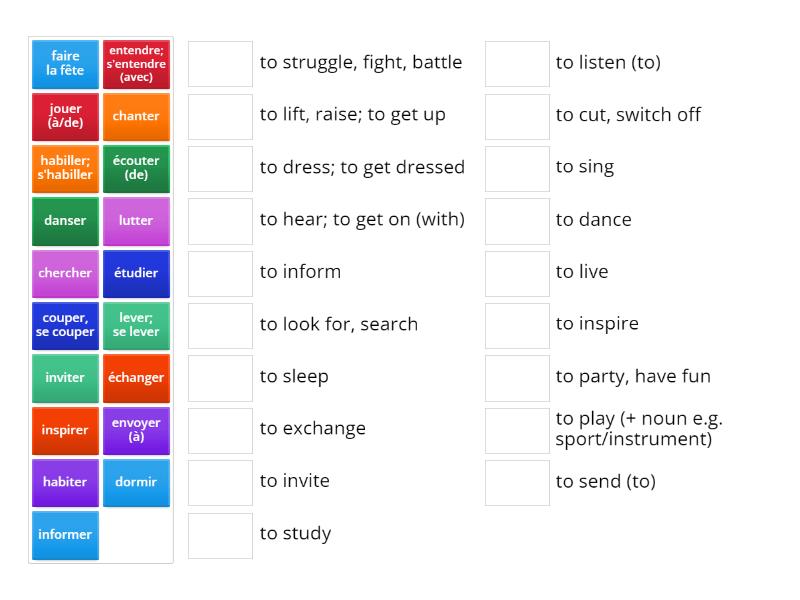Pick the "habiller; s'habiller" tile
Viewport: 800px width, 600px height.
pos(64,168)
